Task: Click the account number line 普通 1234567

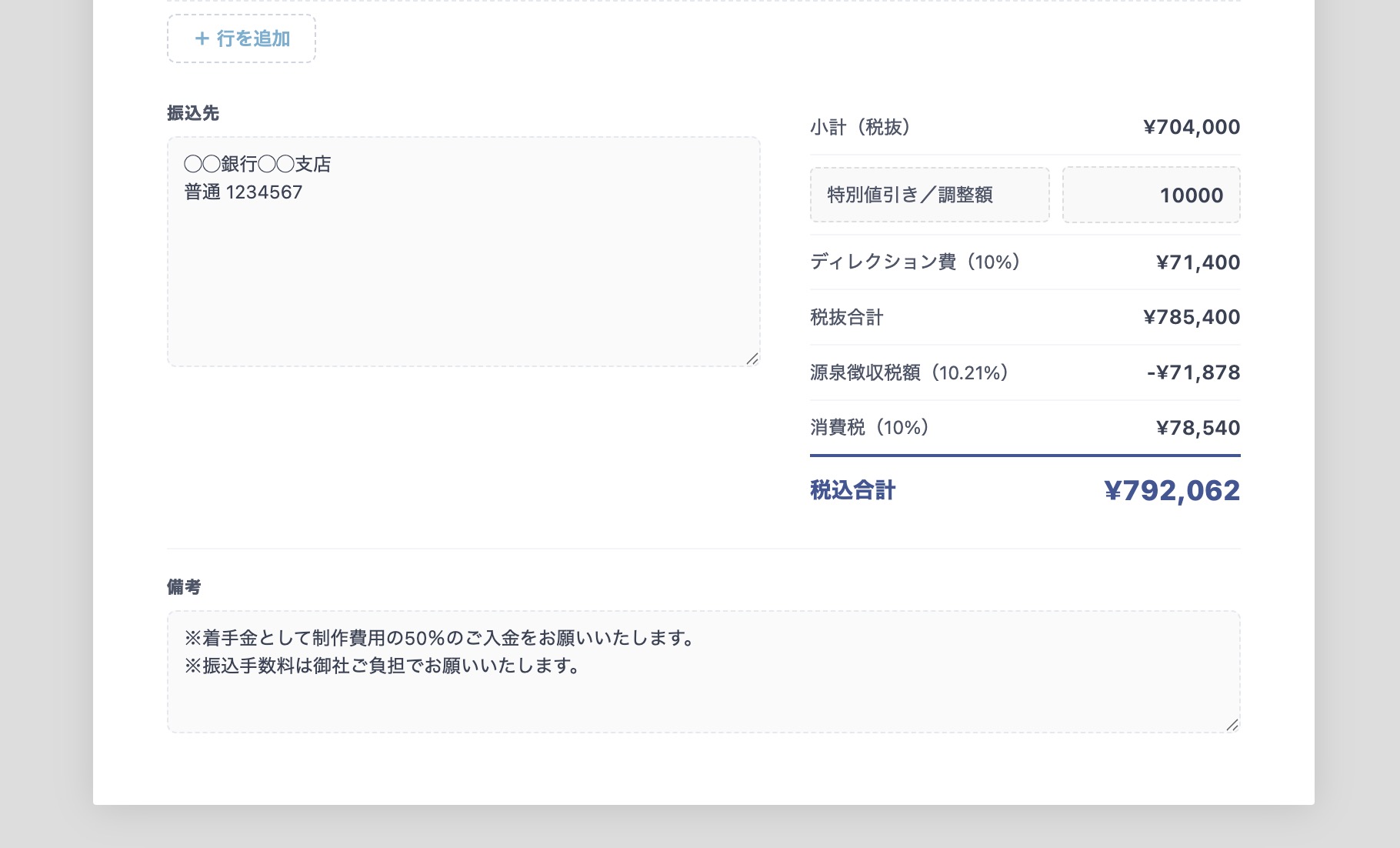Action: pyautogui.click(x=243, y=192)
